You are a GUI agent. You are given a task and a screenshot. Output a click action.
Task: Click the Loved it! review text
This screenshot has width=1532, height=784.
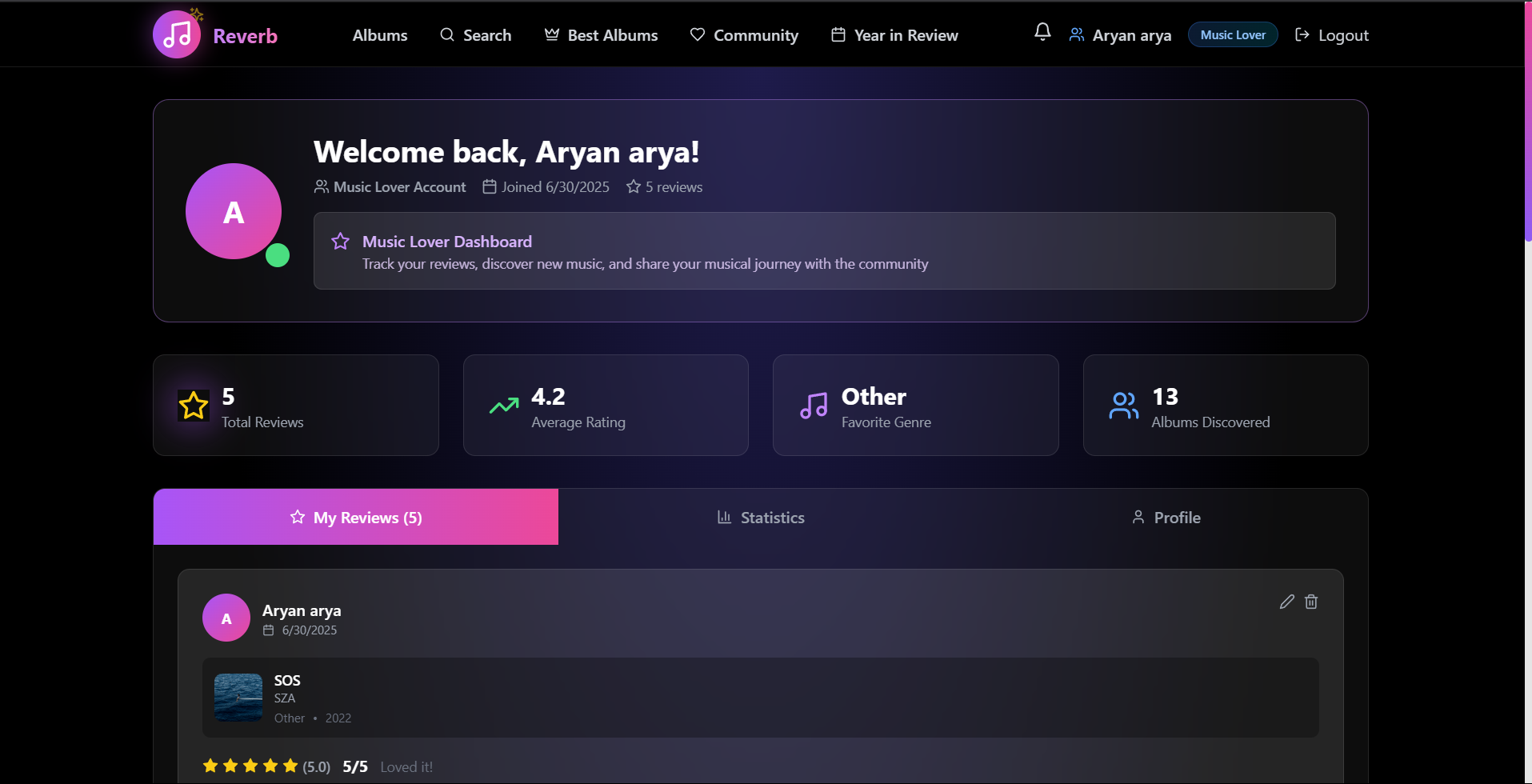(x=406, y=766)
